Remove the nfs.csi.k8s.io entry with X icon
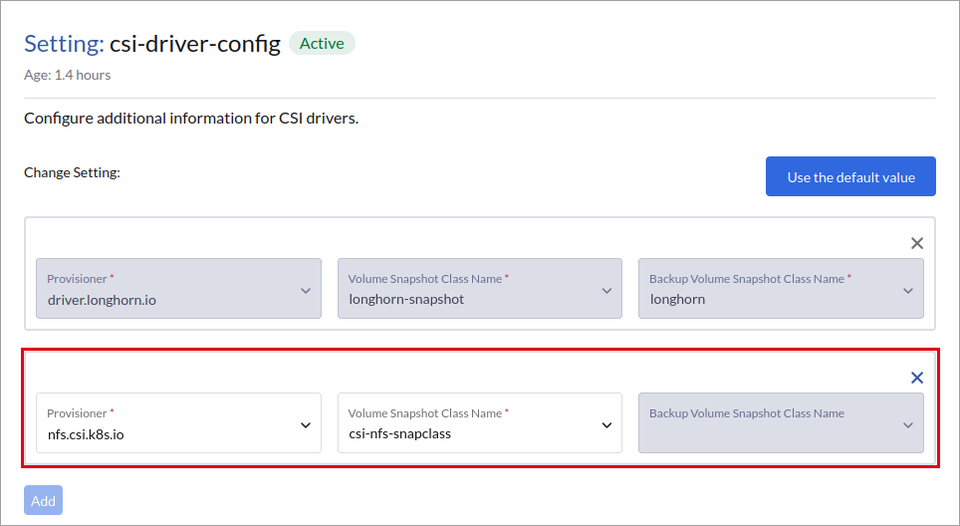This screenshot has width=960, height=526. pos(917,378)
